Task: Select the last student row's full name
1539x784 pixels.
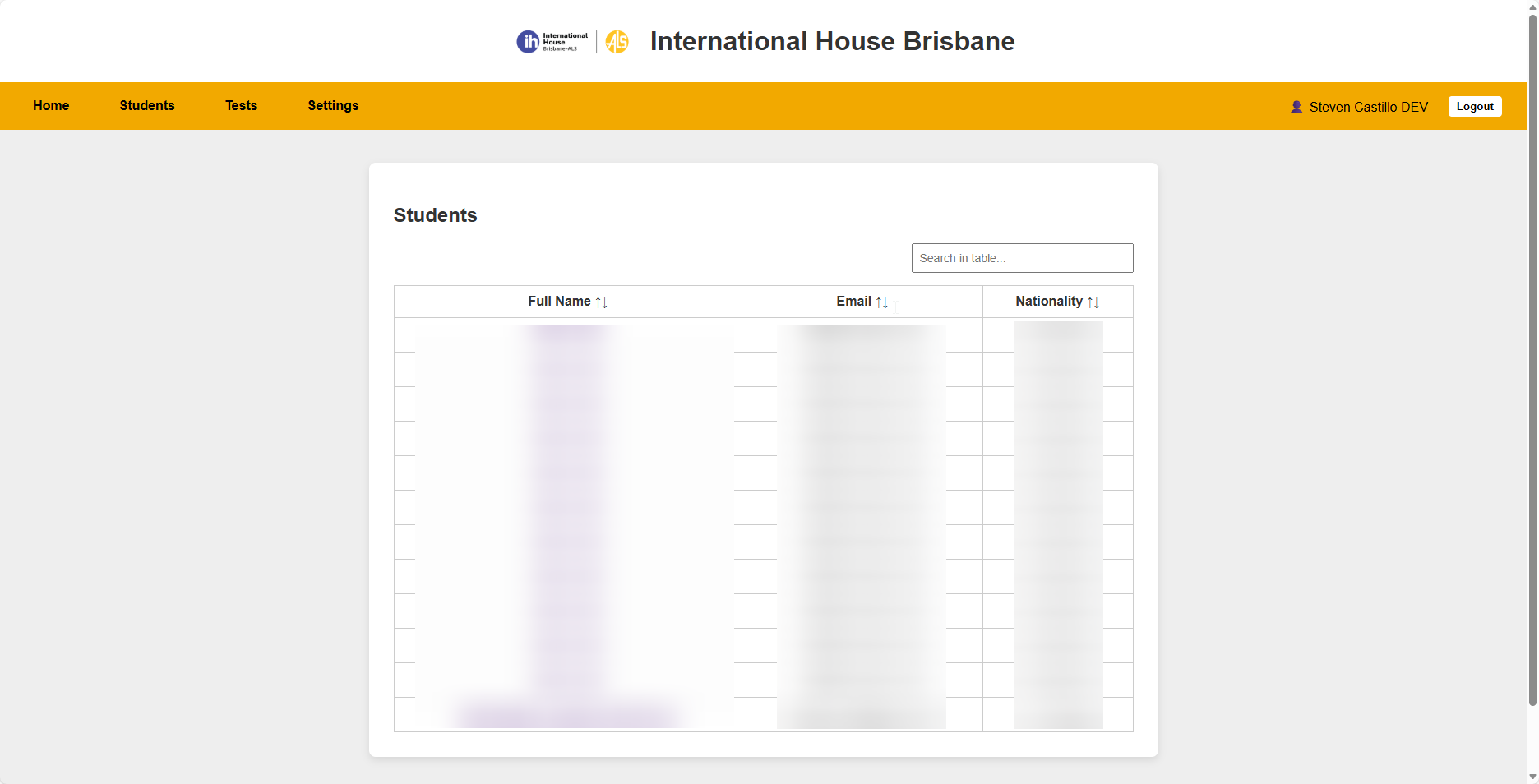Action: point(567,715)
